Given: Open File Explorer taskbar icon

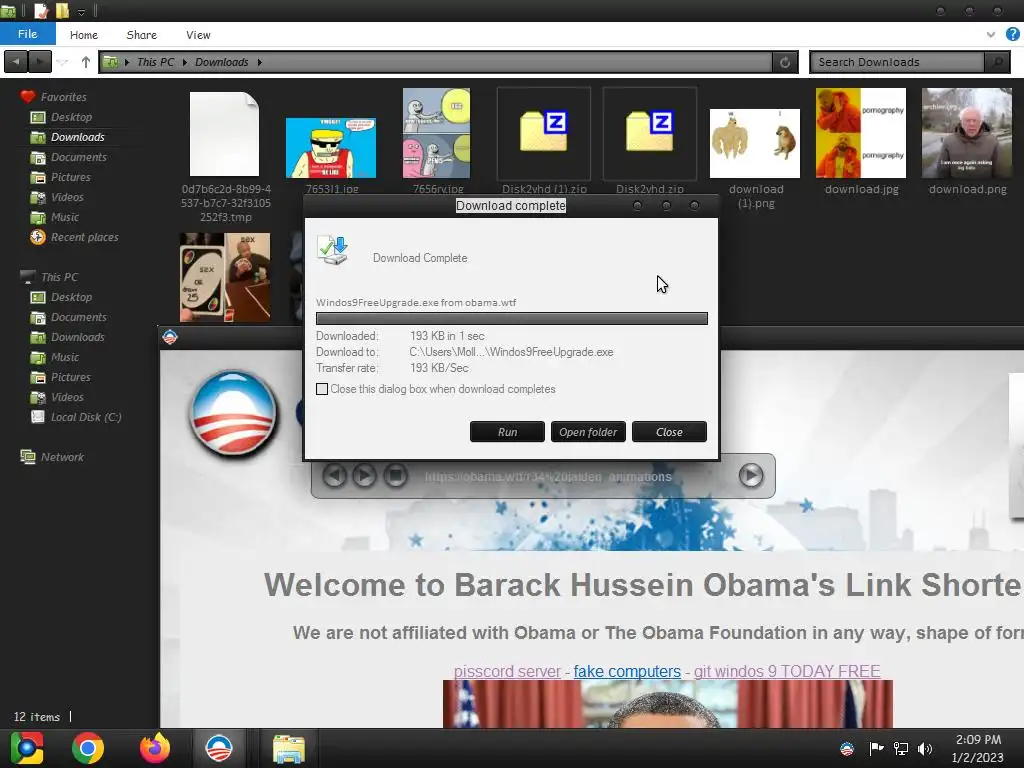Looking at the screenshot, I should coord(289,748).
